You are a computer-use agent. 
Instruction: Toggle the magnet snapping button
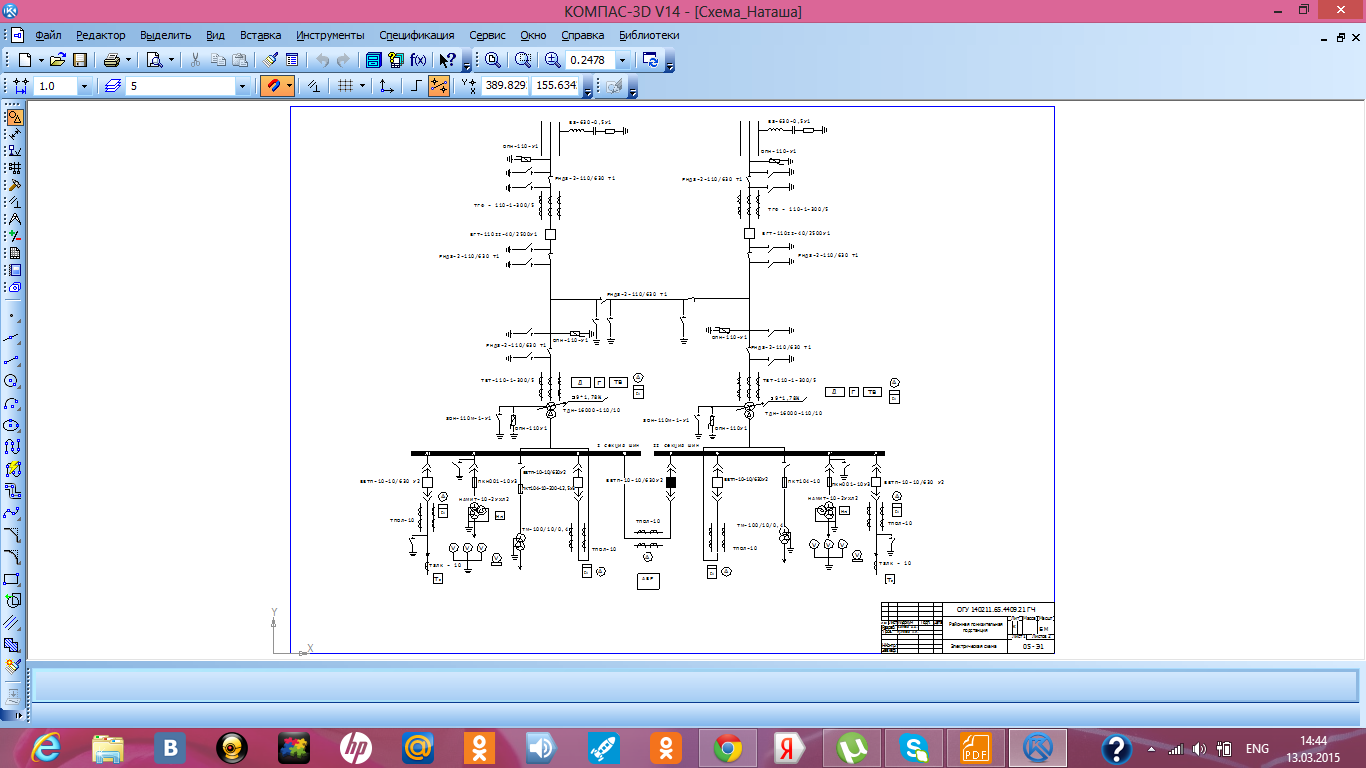[x=273, y=86]
